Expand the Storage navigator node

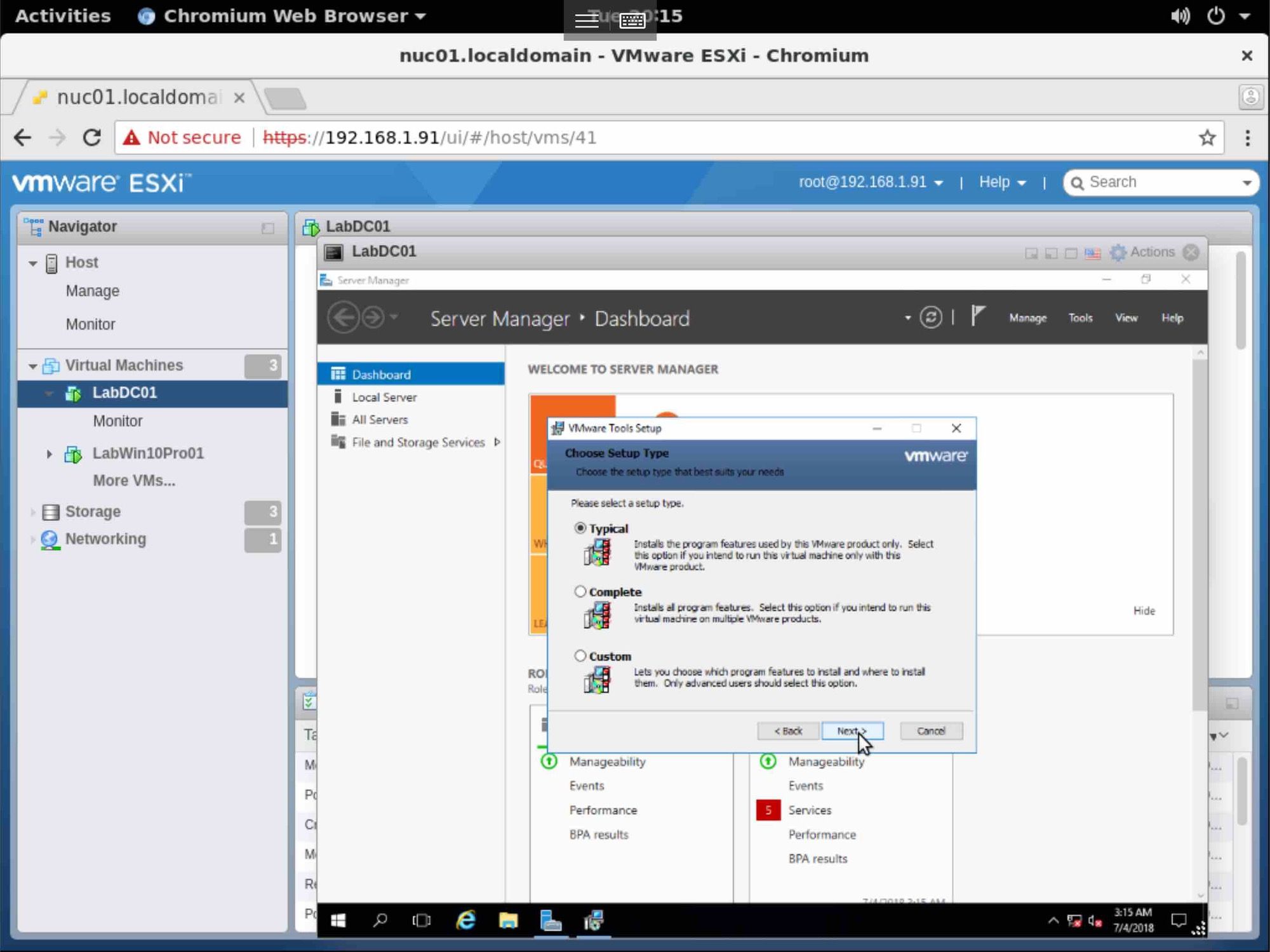click(32, 512)
